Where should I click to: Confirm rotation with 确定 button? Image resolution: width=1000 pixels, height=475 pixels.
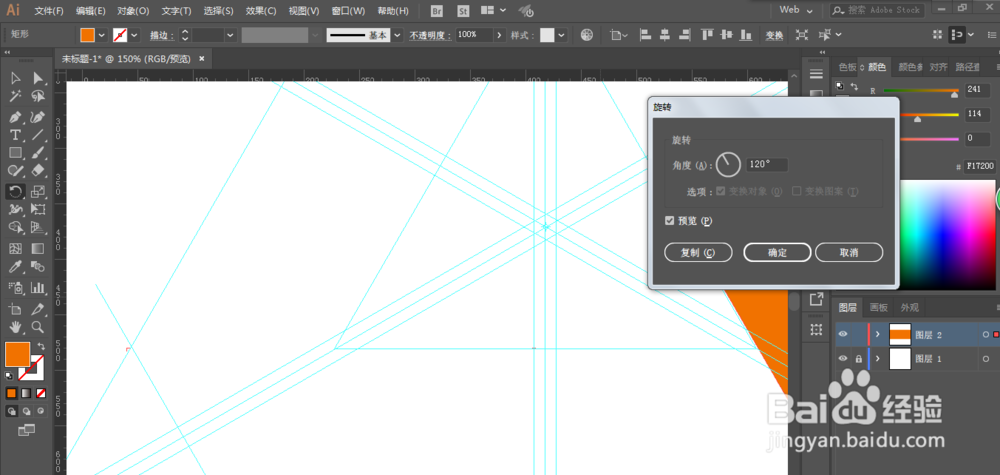pos(777,252)
